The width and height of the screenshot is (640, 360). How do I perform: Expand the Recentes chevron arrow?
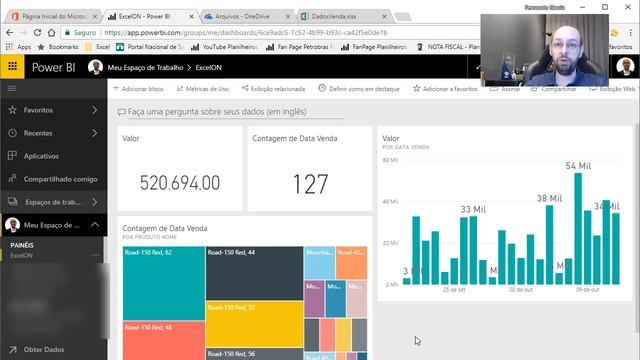[x=95, y=133]
